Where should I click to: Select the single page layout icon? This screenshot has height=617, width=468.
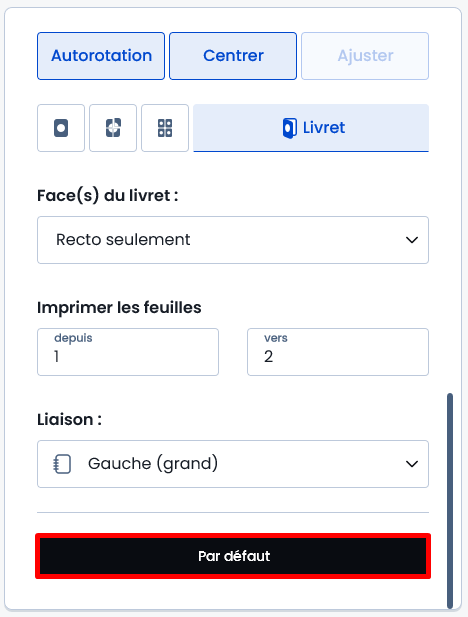click(x=61, y=128)
